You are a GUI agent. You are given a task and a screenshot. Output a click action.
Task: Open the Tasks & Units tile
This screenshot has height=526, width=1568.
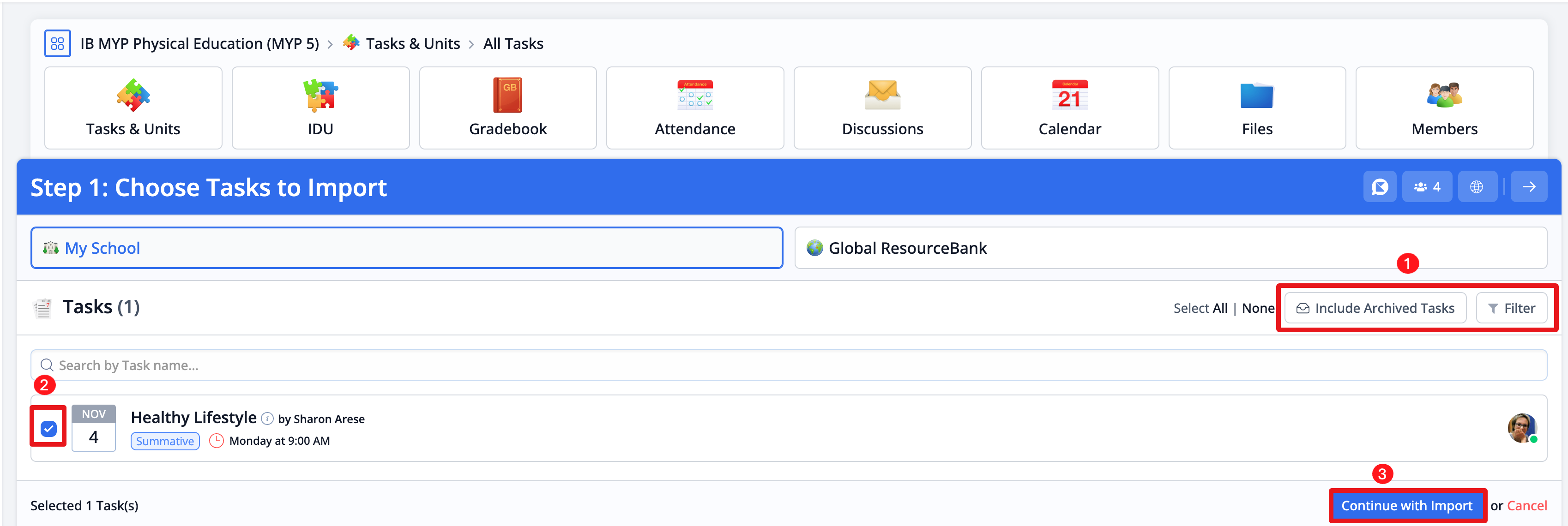pyautogui.click(x=133, y=108)
